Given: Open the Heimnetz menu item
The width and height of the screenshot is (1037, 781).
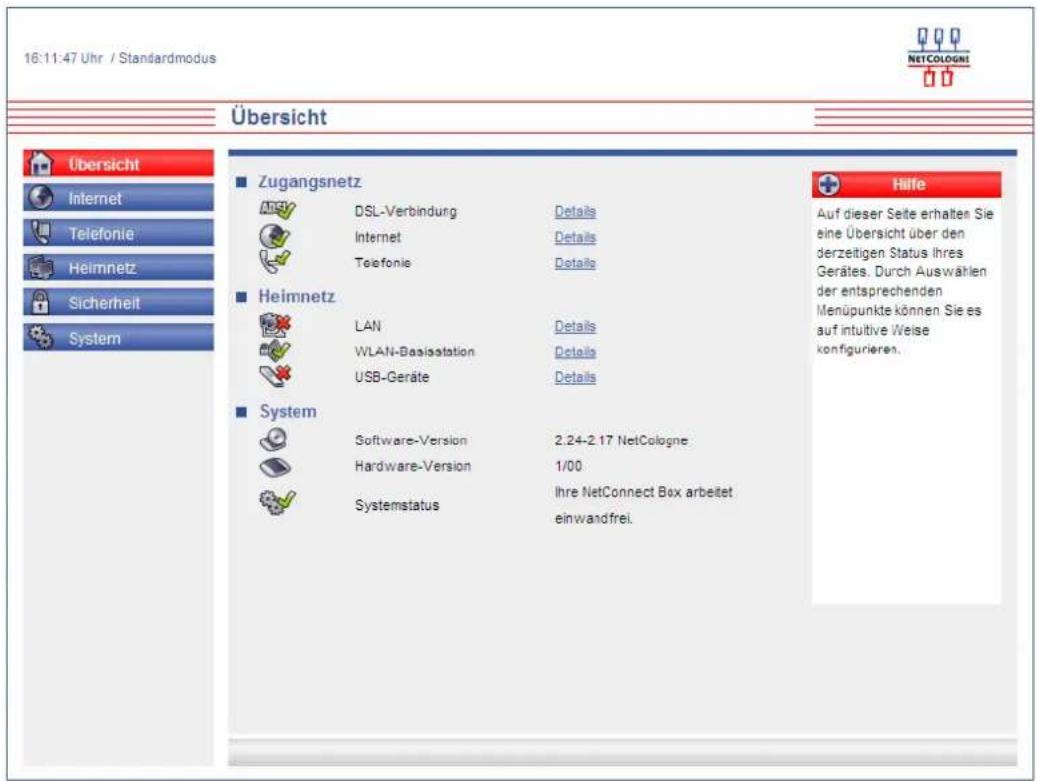Looking at the screenshot, I should click(118, 267).
